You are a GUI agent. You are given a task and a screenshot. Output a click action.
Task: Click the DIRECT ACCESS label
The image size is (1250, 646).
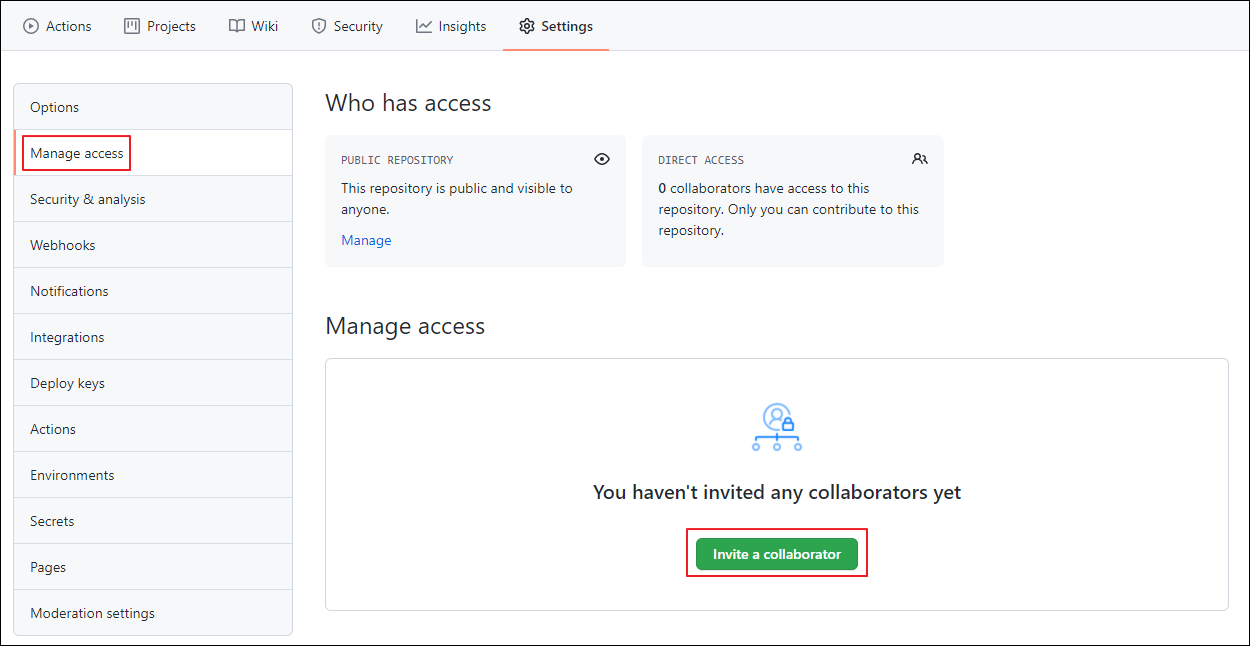point(701,160)
